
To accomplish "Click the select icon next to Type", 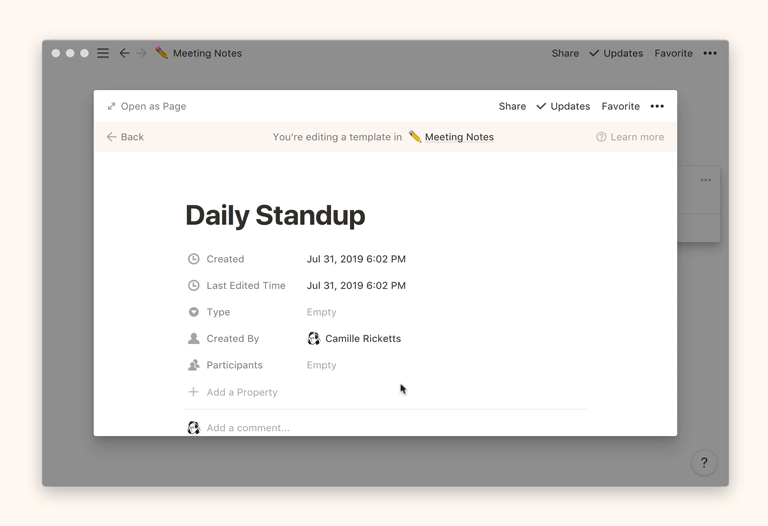I will (194, 311).
